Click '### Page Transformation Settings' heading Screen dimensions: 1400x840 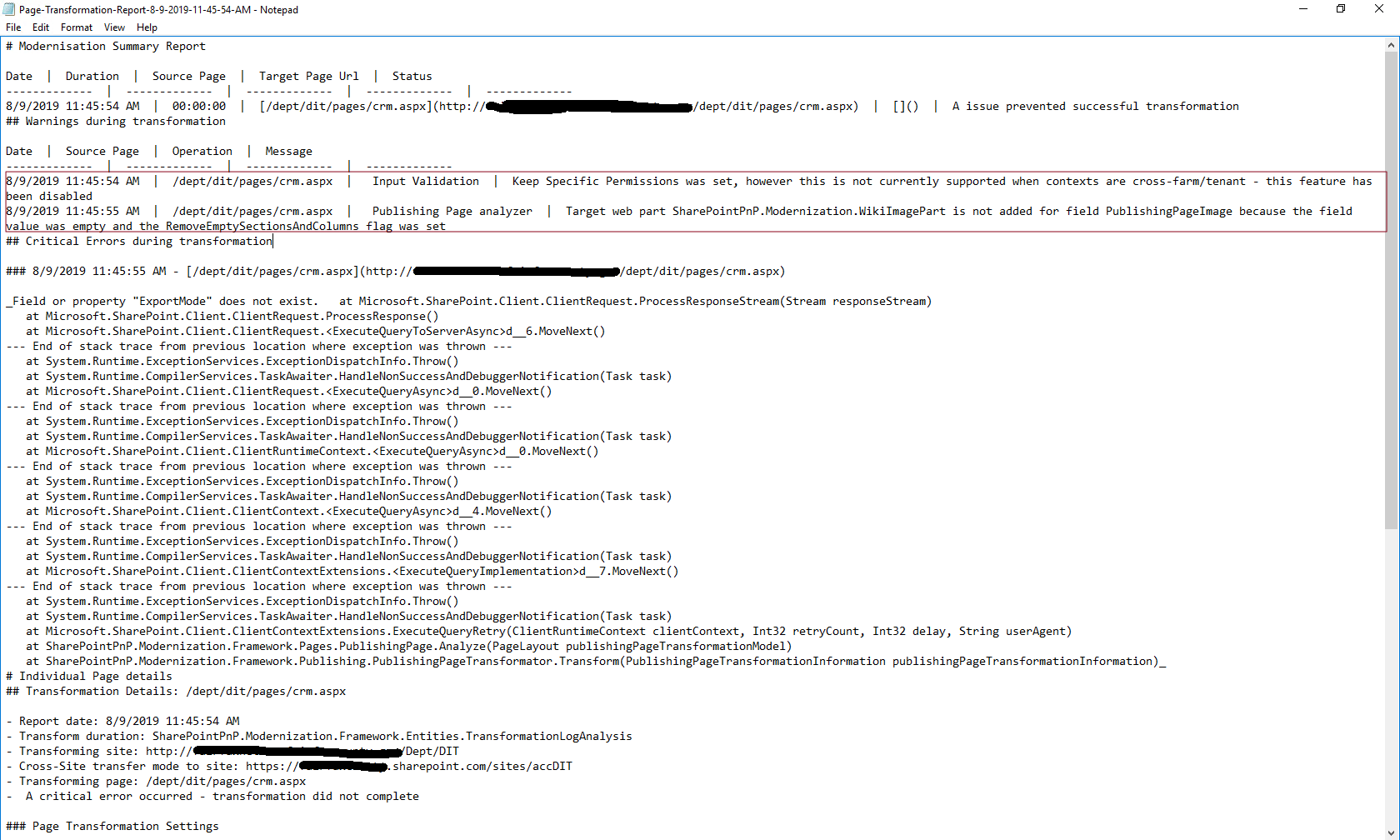point(112,827)
